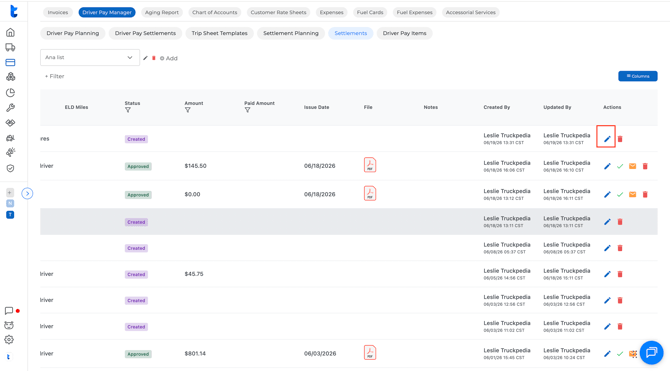
Task: Select the Driver Pay Items sub-tab
Action: 405,33
